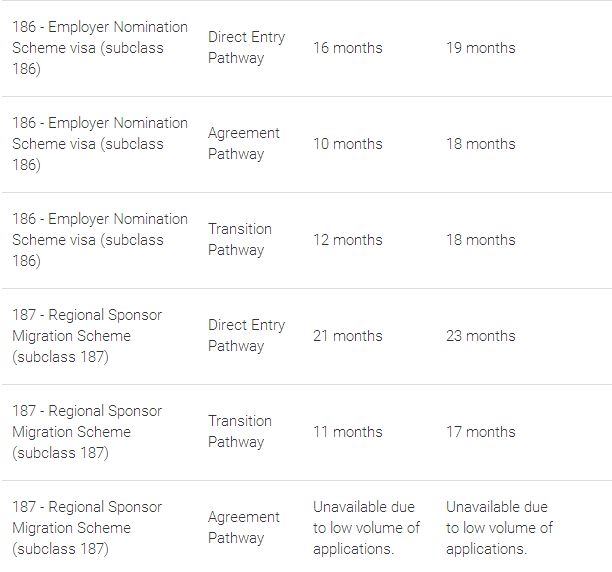The height and width of the screenshot is (572, 612).
Task: Select the "19 months" cell
Action: [481, 48]
